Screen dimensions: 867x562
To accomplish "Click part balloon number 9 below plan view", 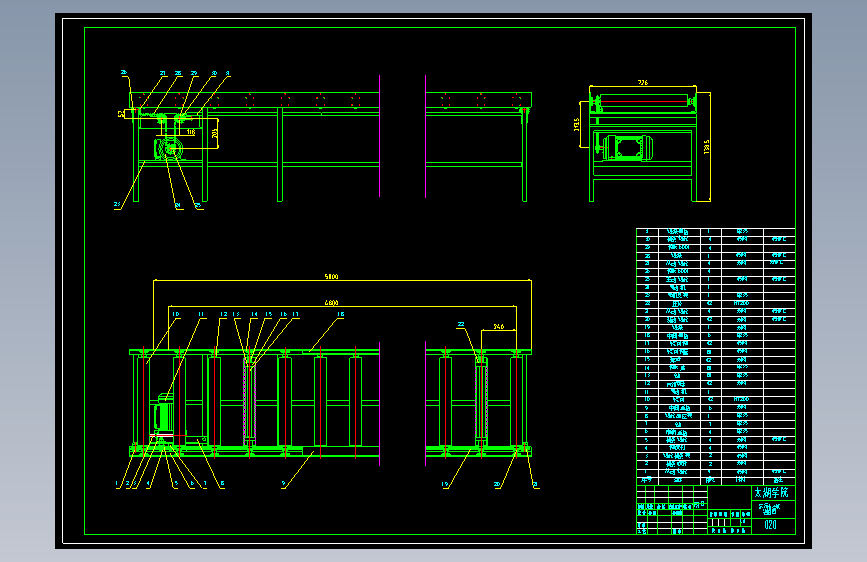I will [284, 484].
